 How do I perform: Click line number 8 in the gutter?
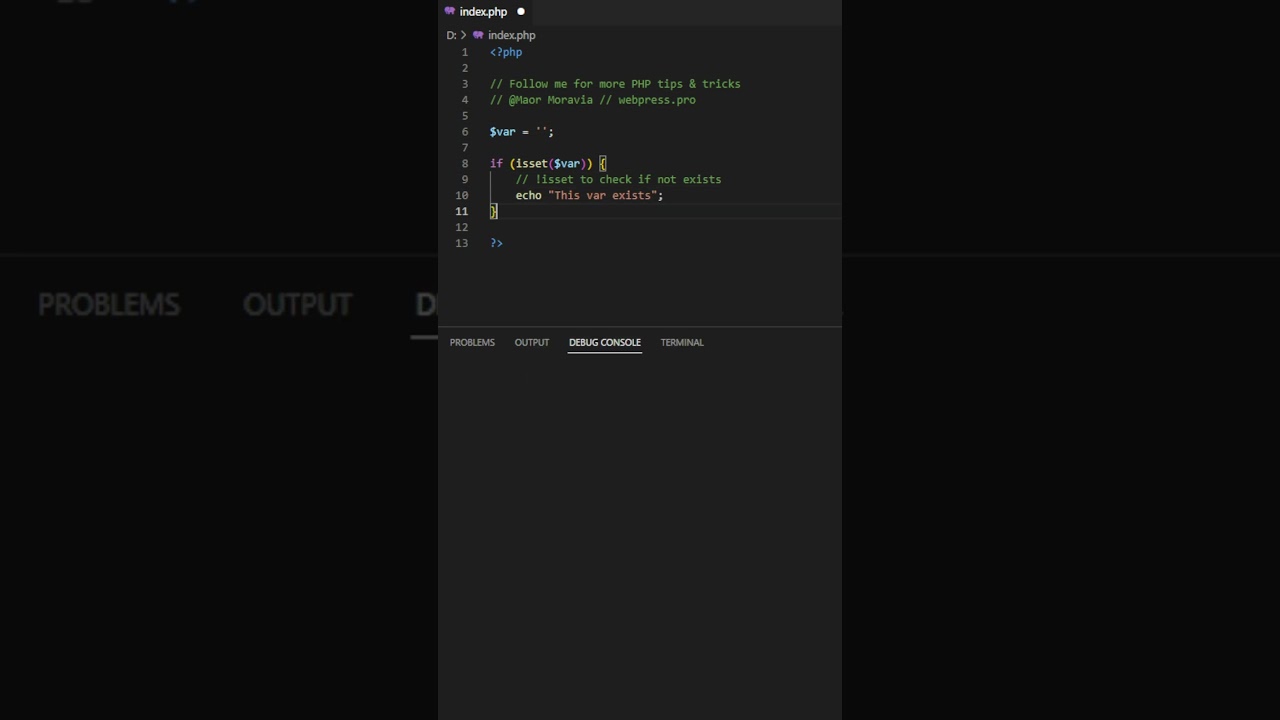coord(464,164)
